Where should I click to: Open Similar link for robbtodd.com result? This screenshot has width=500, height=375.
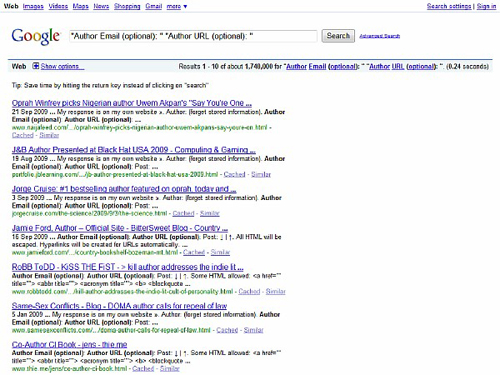point(275,291)
